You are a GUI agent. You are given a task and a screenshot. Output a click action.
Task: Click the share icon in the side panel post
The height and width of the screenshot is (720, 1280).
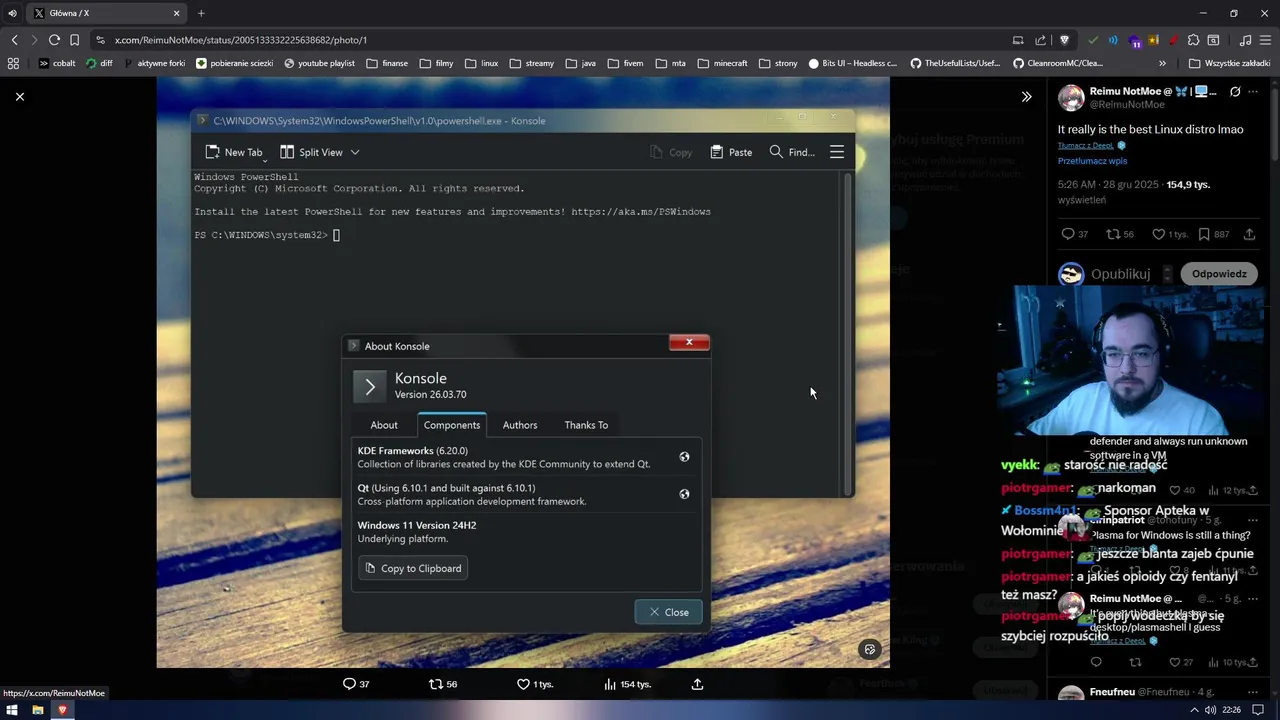pos(1249,234)
